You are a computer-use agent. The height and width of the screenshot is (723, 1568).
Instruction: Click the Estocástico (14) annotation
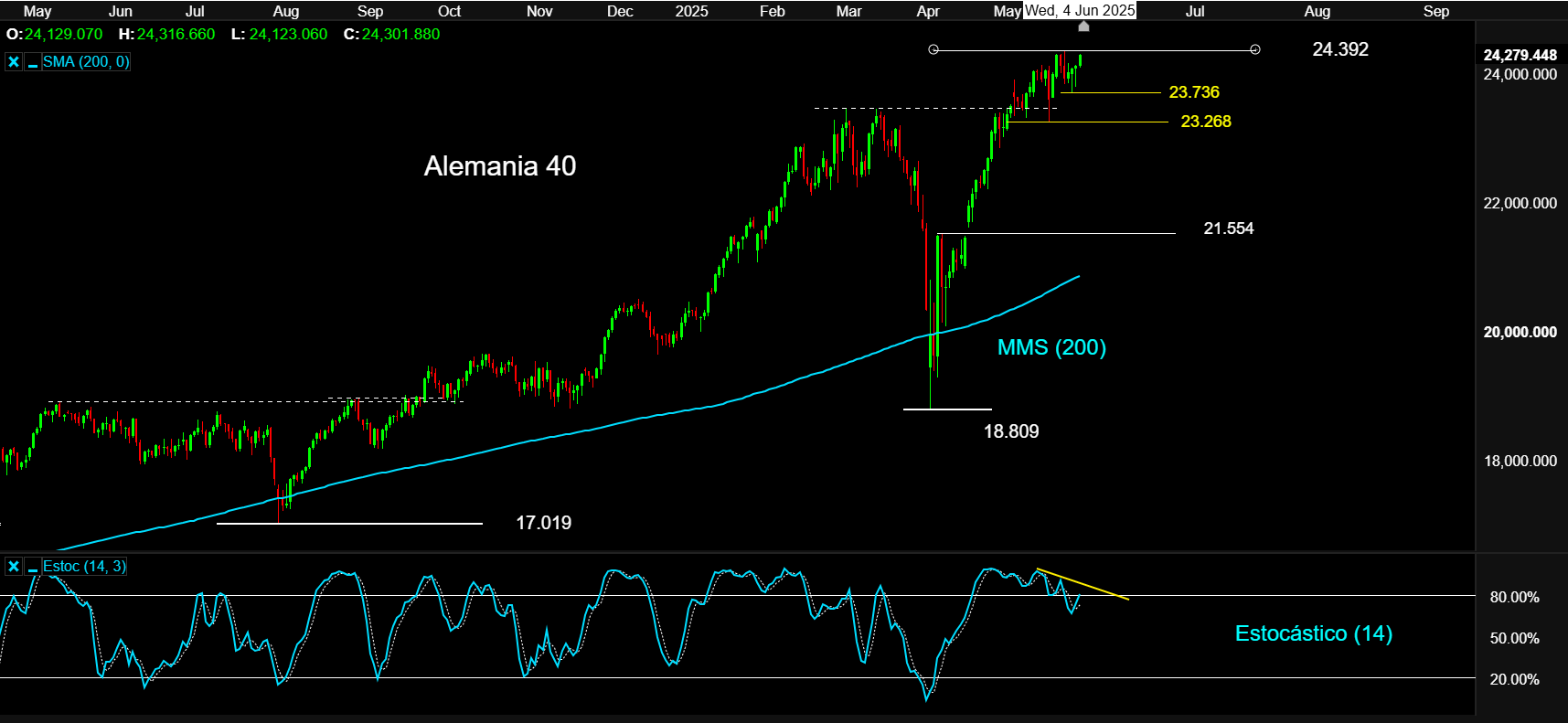tap(1314, 633)
